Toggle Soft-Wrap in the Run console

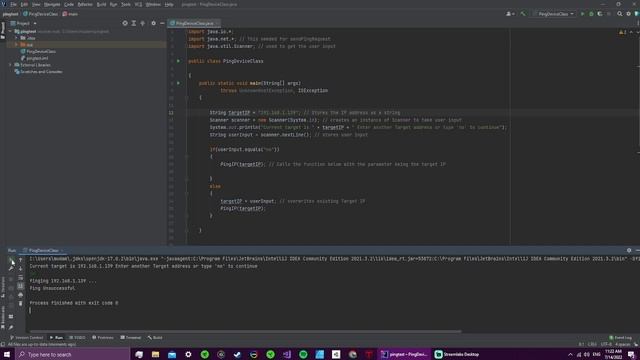(x=20, y=277)
